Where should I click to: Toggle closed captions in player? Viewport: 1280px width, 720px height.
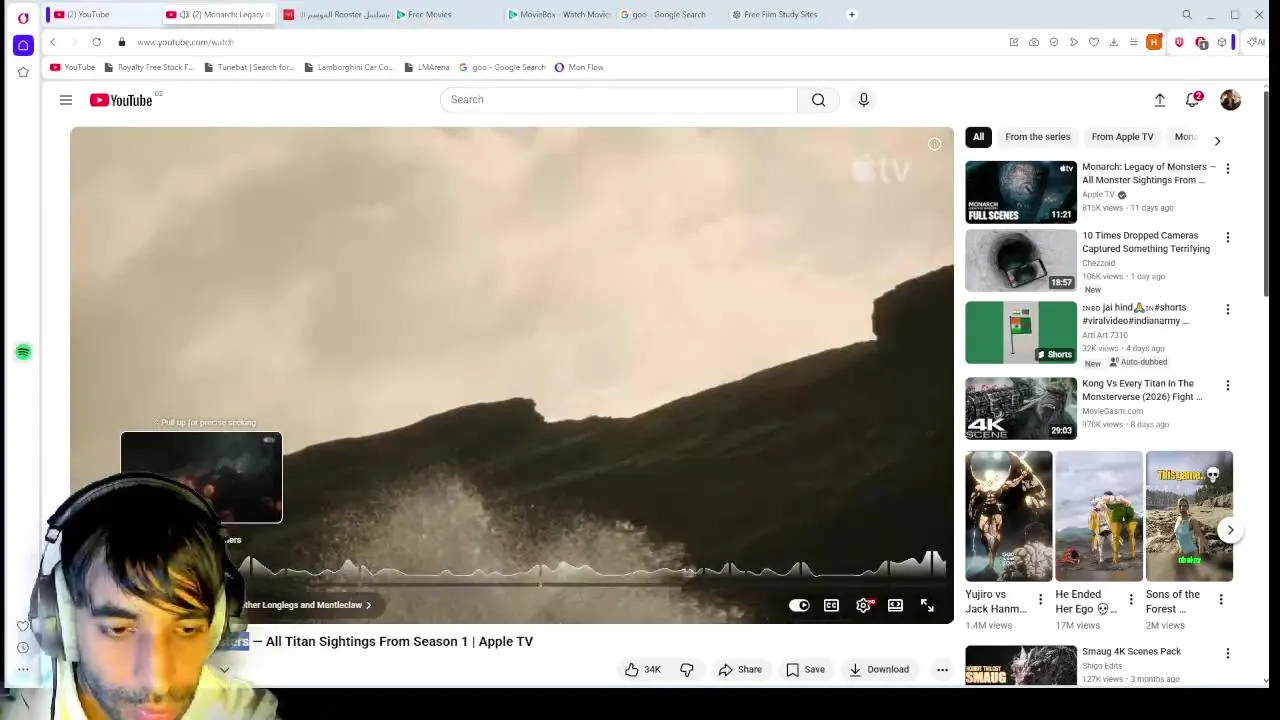tap(831, 605)
